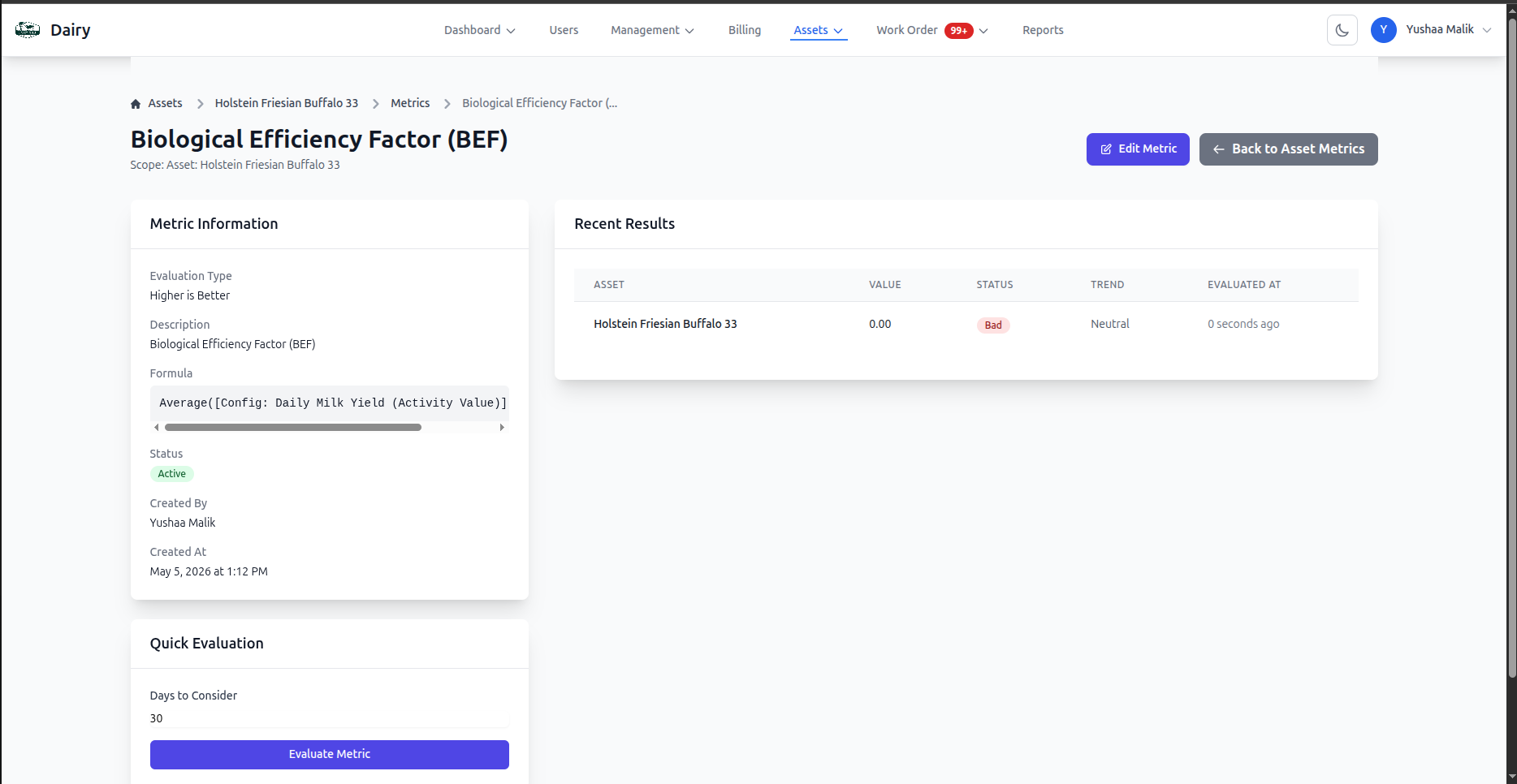Click the Work Order menu label
The image size is (1517, 784).
click(907, 30)
